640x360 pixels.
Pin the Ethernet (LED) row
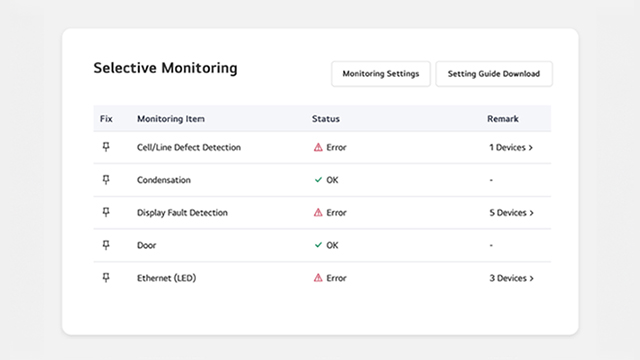pyautogui.click(x=106, y=278)
